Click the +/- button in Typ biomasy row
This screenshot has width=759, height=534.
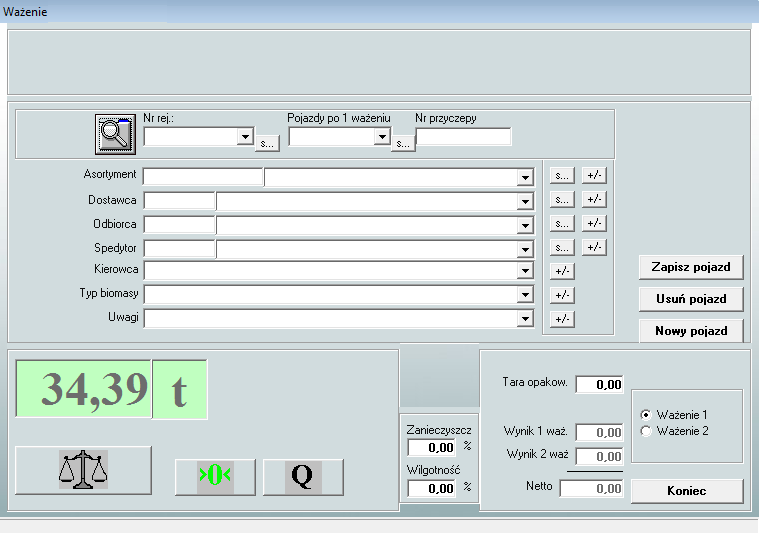point(562,295)
